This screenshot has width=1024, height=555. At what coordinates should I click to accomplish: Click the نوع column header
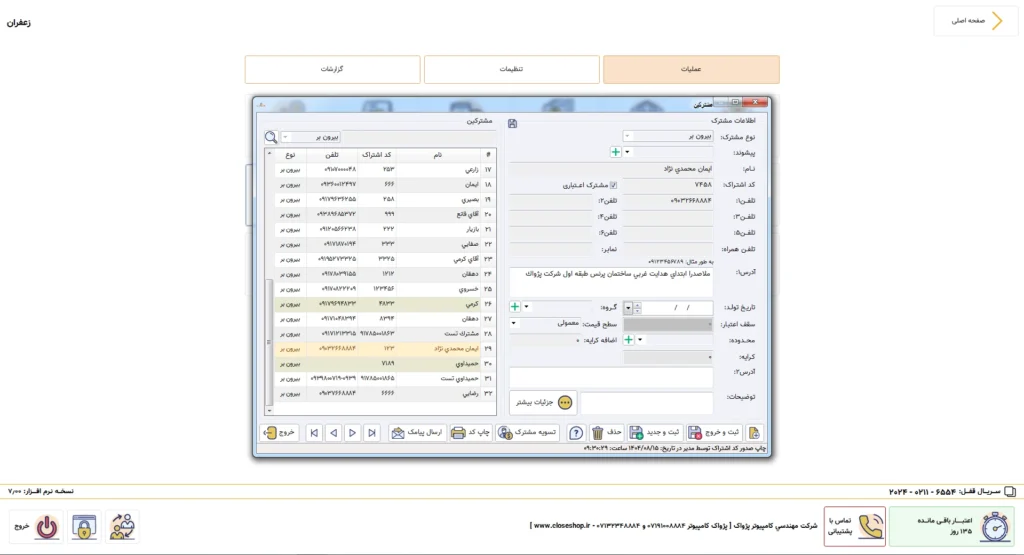point(291,155)
